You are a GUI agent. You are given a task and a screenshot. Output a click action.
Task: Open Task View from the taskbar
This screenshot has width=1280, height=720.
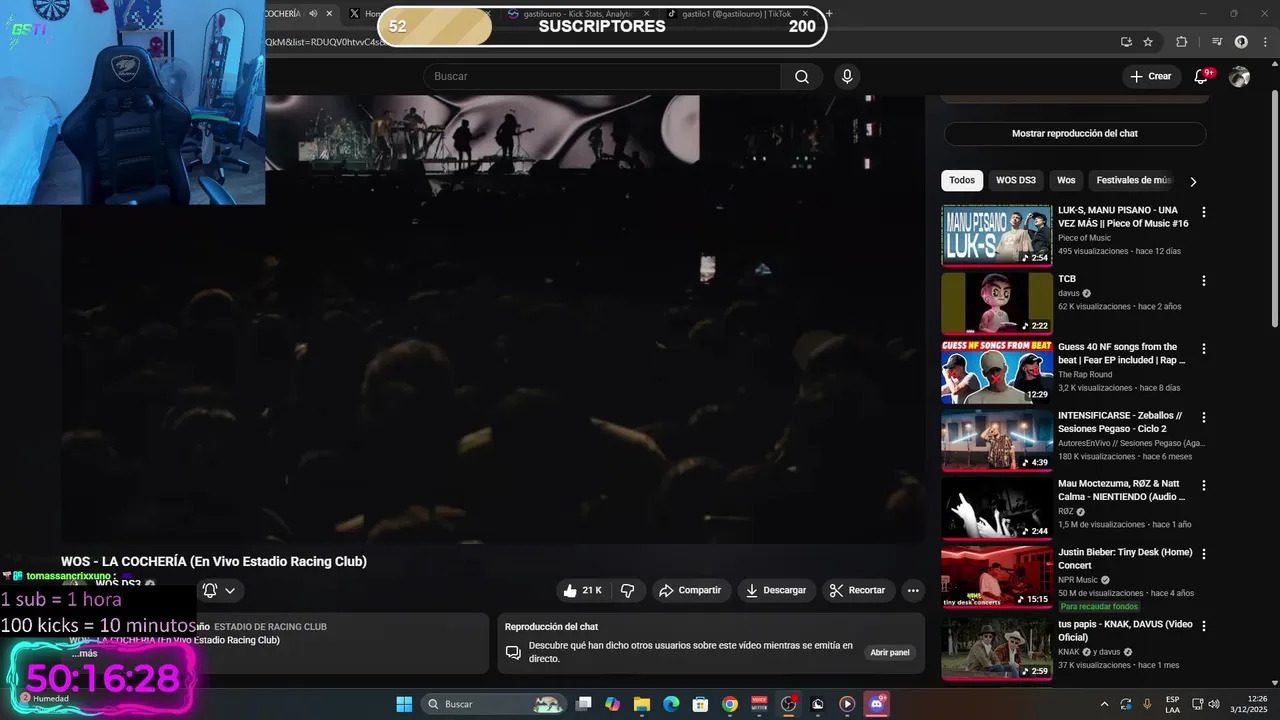pos(584,704)
